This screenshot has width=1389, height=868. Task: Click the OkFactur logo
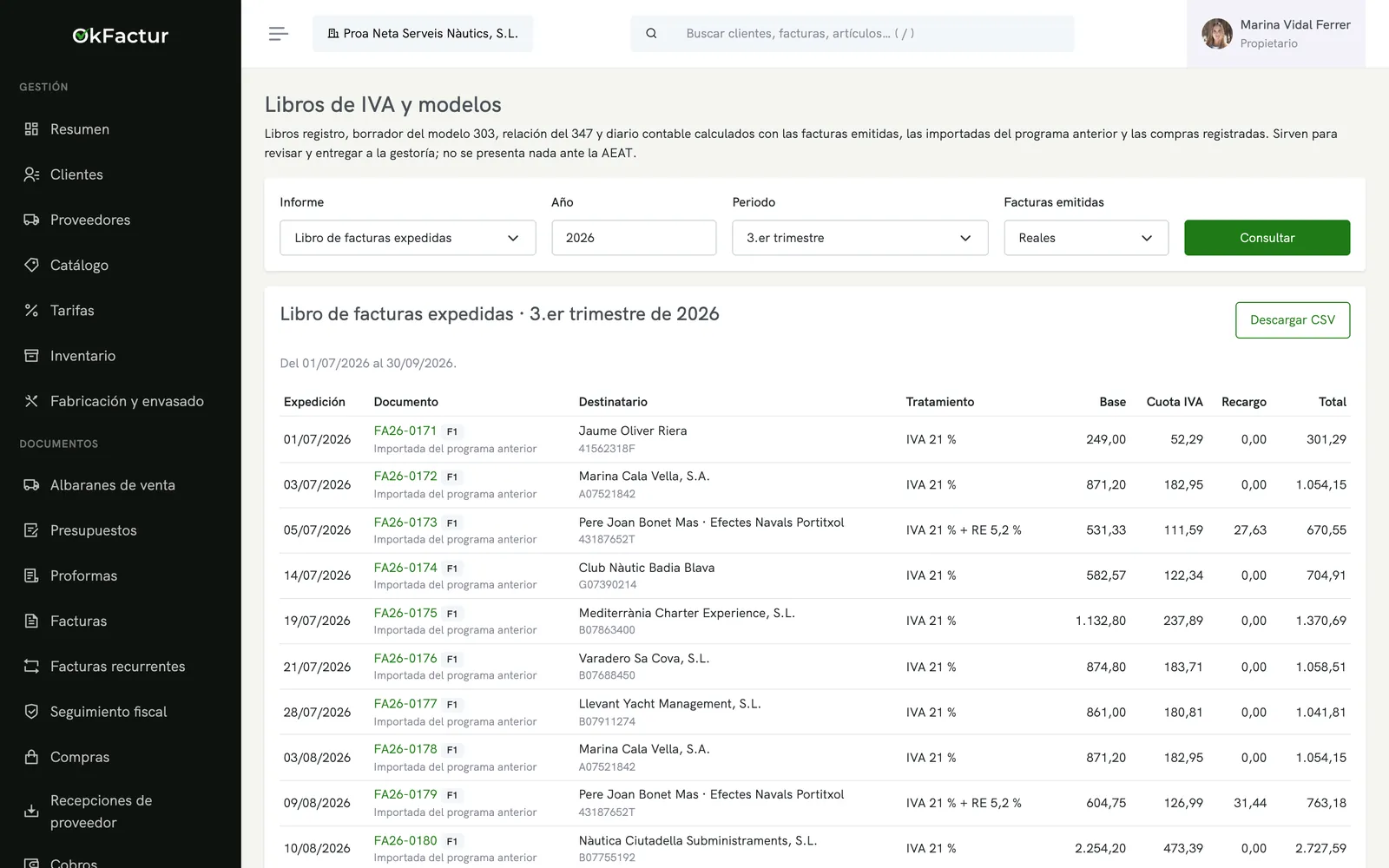(x=121, y=36)
